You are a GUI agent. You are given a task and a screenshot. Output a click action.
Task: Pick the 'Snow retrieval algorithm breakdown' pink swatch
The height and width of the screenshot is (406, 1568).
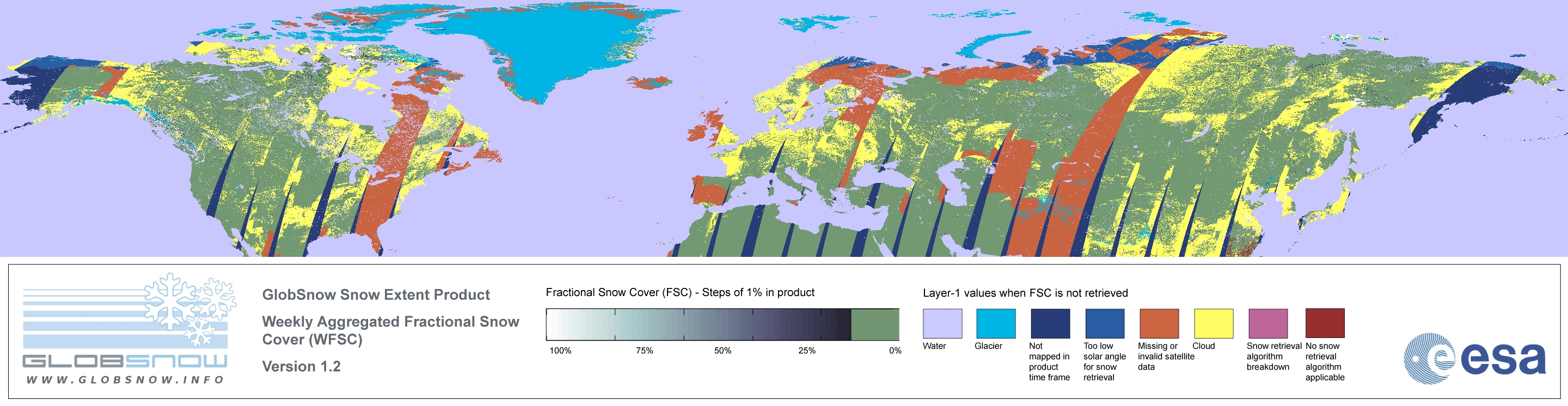pos(1268,323)
